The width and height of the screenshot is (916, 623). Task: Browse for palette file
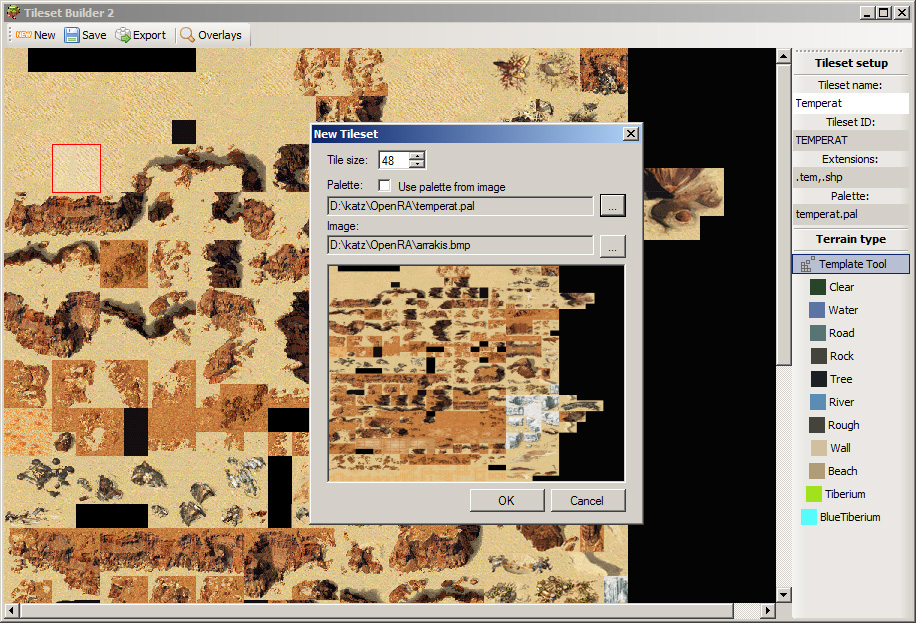point(612,206)
